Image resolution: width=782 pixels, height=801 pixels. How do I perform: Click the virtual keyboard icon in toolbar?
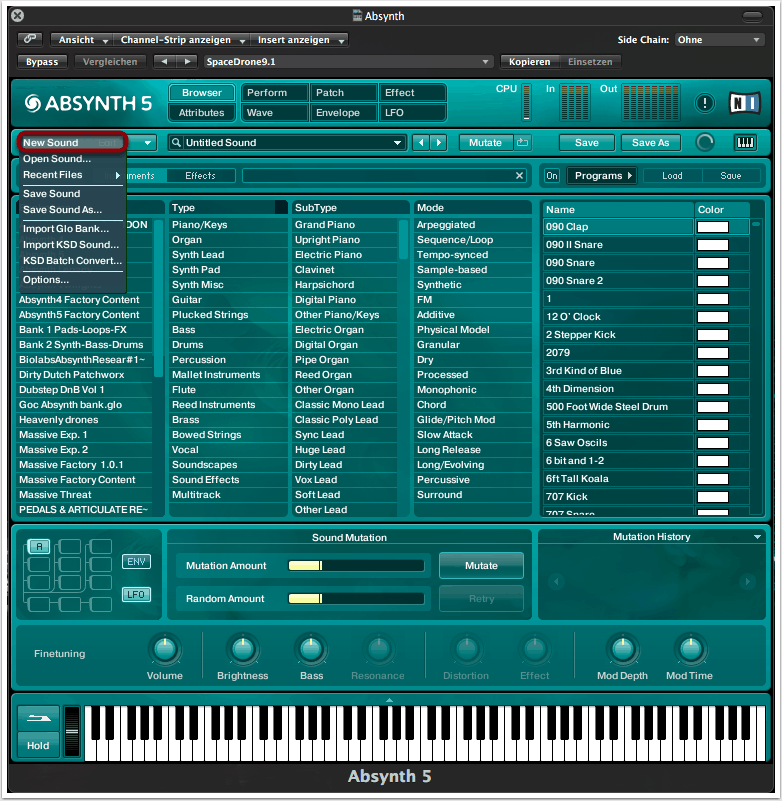coord(745,143)
